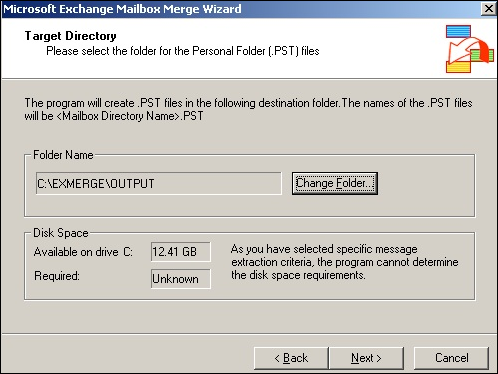Click the window title bar text
The image size is (498, 374).
(x=122, y=9)
